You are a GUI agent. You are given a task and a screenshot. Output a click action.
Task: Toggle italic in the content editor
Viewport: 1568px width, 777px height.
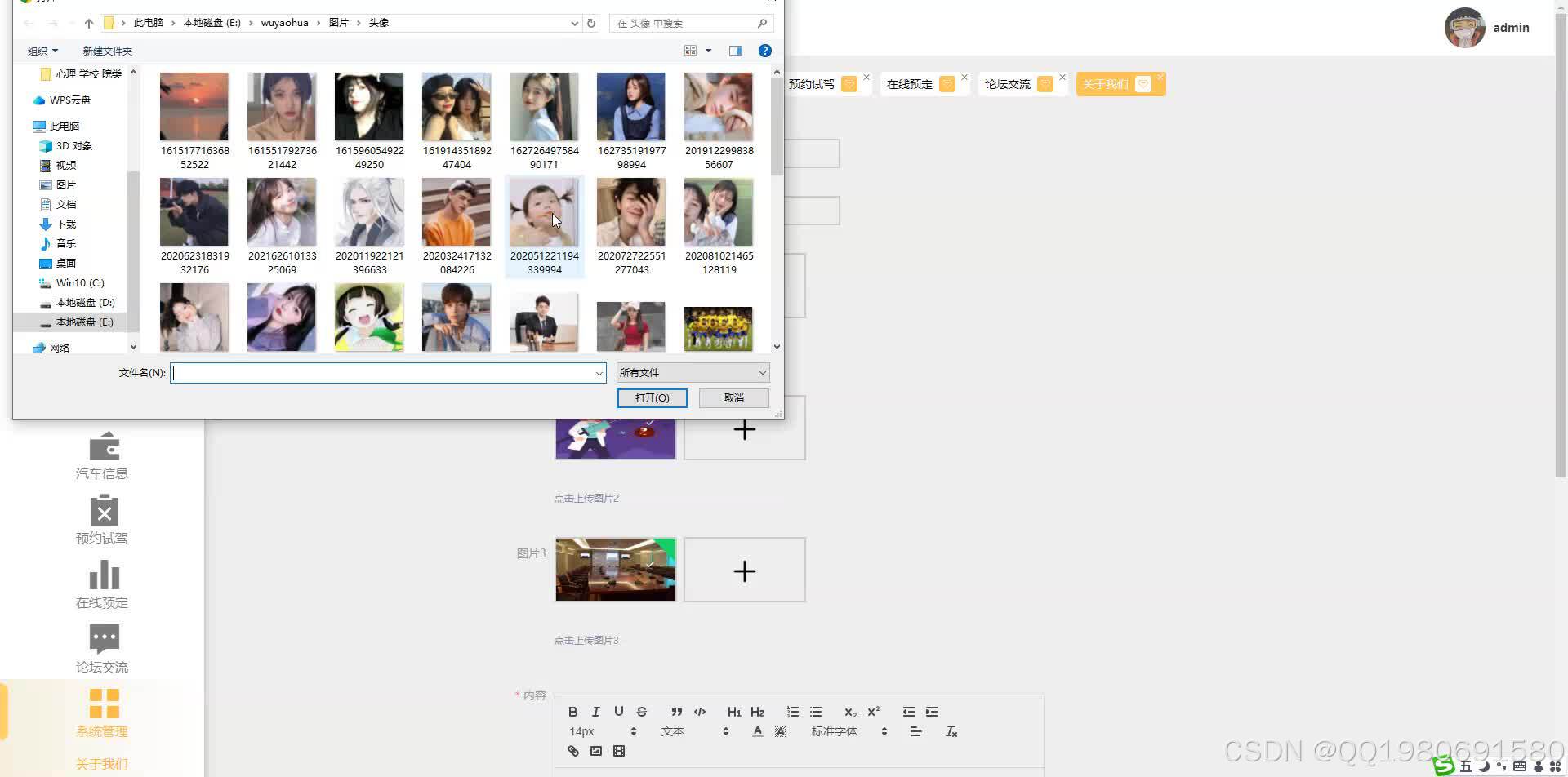click(x=595, y=712)
